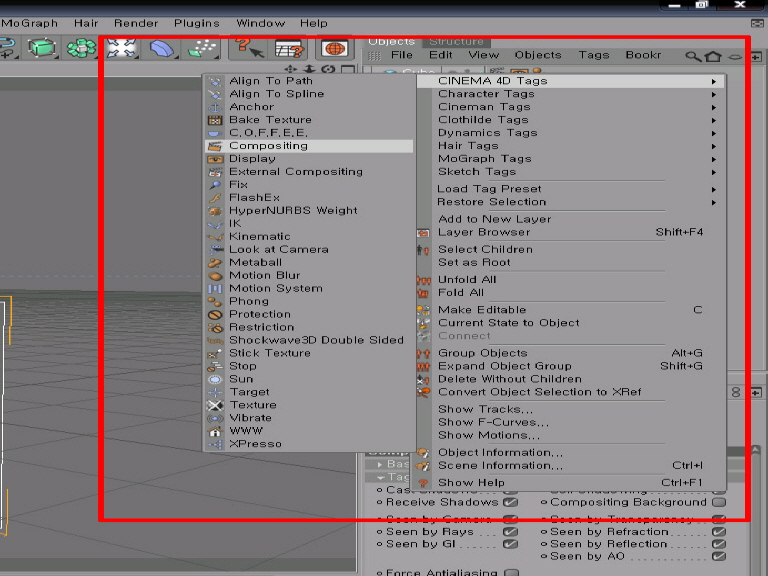Open Layer Browser
This screenshot has width=768, height=576.
click(571, 232)
